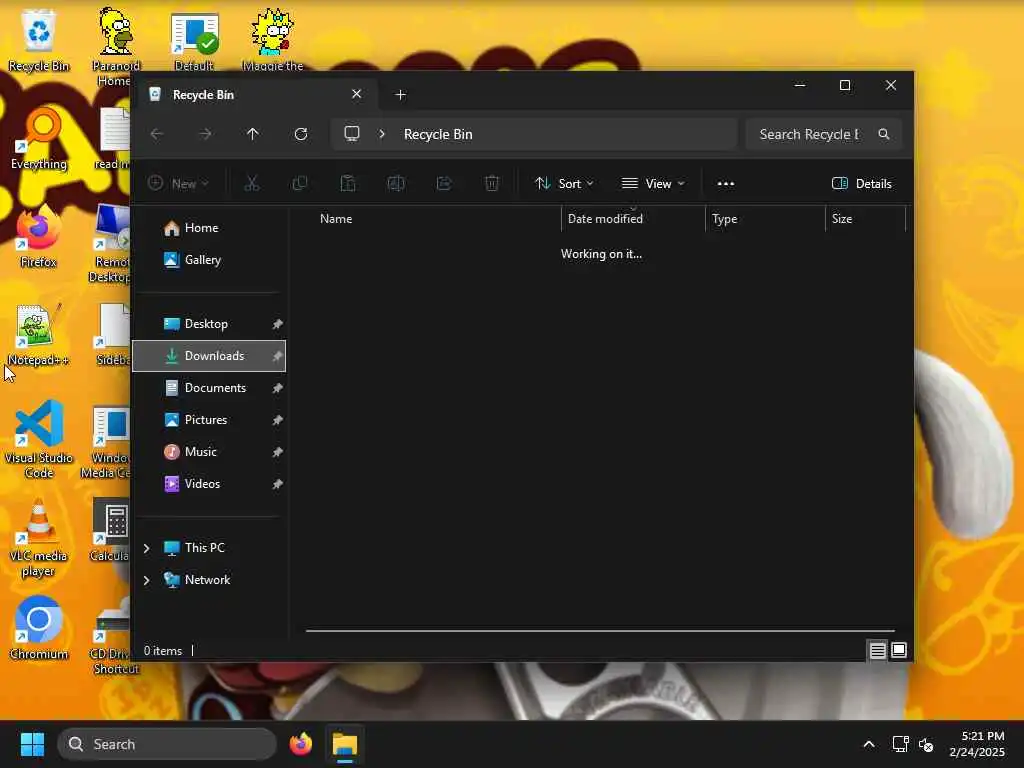The height and width of the screenshot is (768, 1024).
Task: Unpin Downloads via its pin icon
Action: [278, 356]
